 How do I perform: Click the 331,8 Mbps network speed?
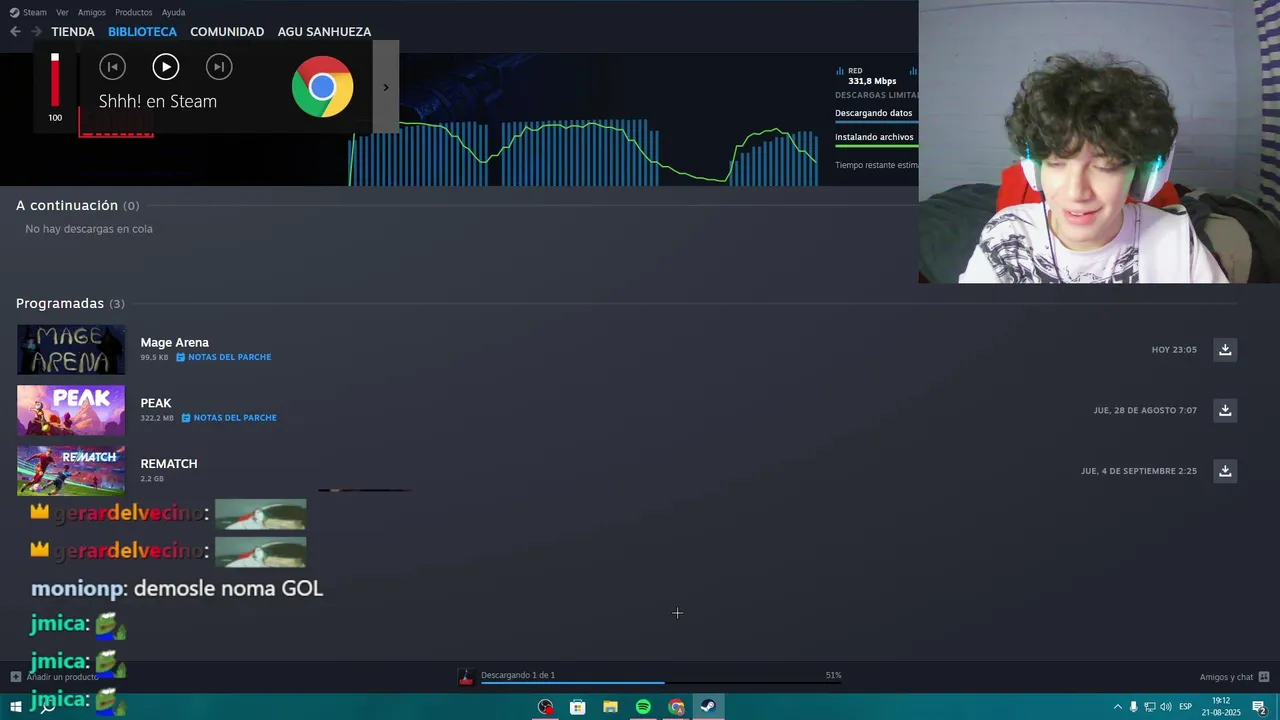872,81
